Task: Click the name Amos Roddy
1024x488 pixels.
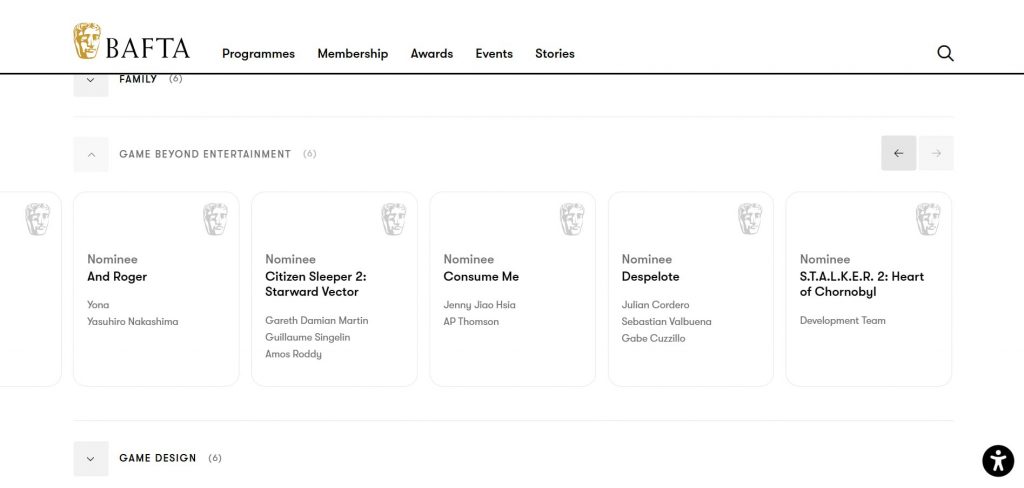Action: [x=293, y=354]
